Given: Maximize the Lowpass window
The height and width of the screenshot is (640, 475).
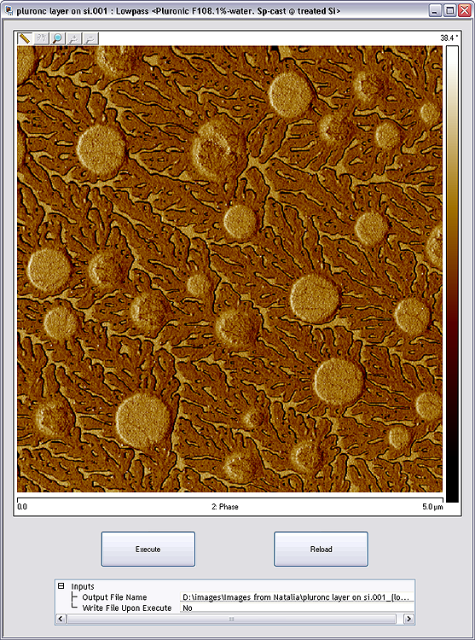Looking at the screenshot, I should [x=450, y=10].
